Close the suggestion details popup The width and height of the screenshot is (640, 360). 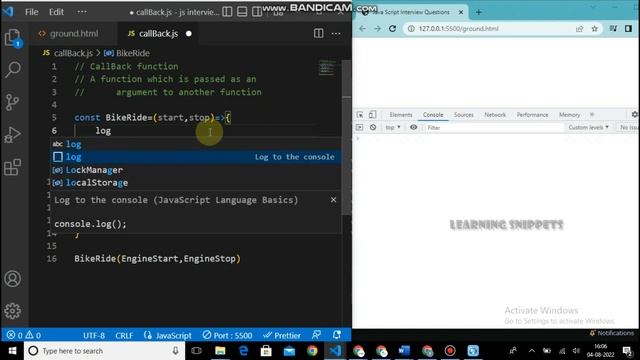(x=333, y=200)
